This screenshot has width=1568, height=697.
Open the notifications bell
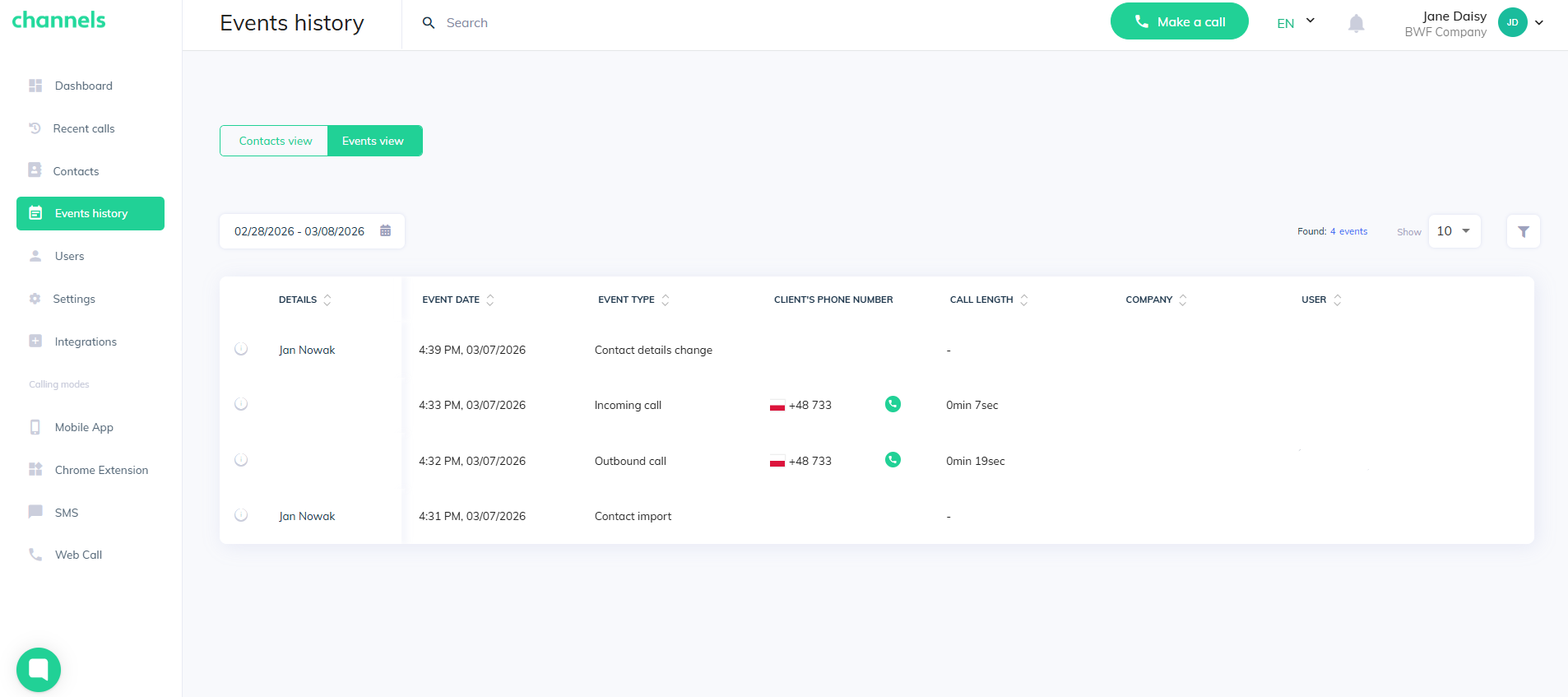tap(1357, 24)
